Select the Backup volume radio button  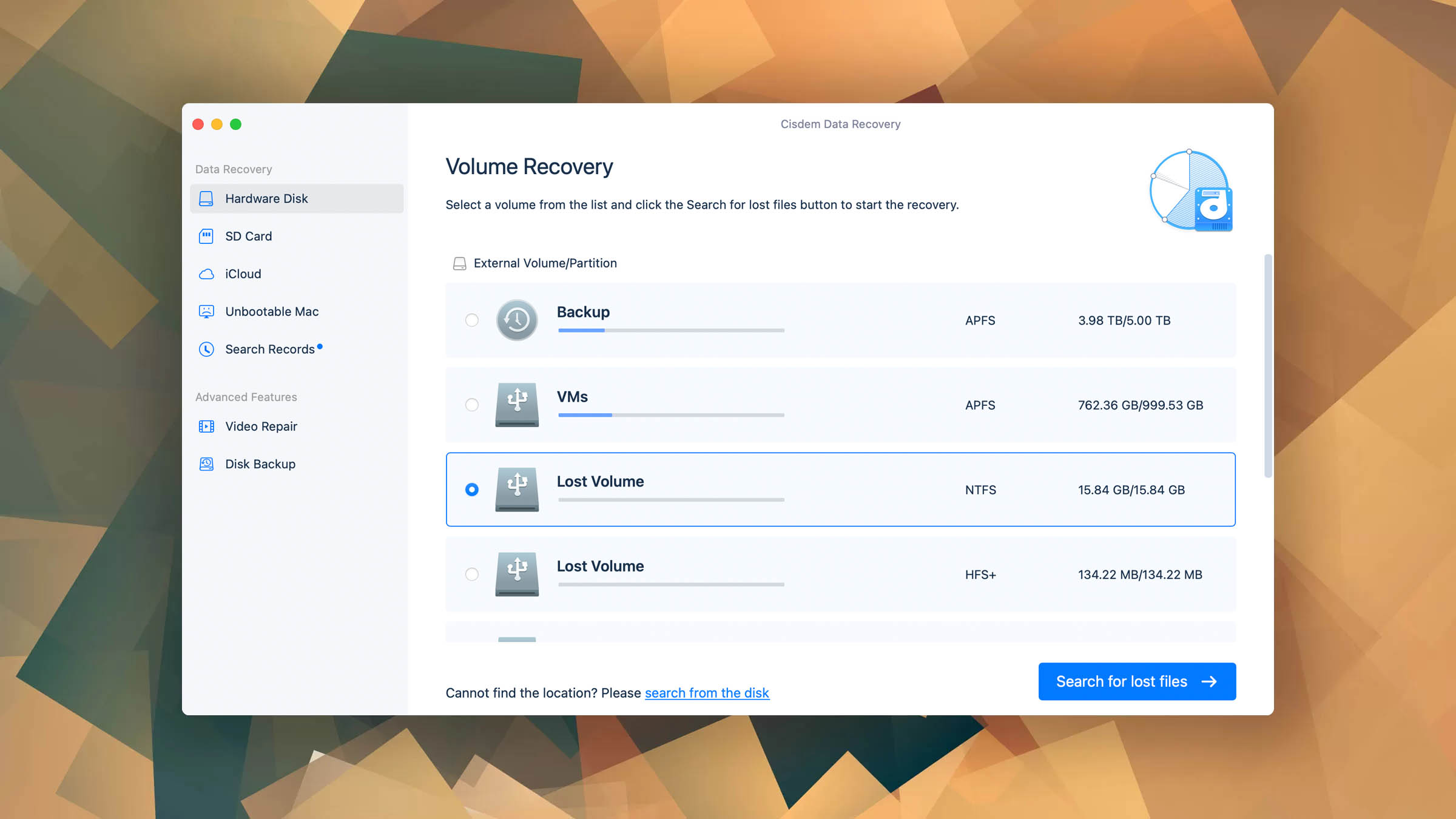471,320
